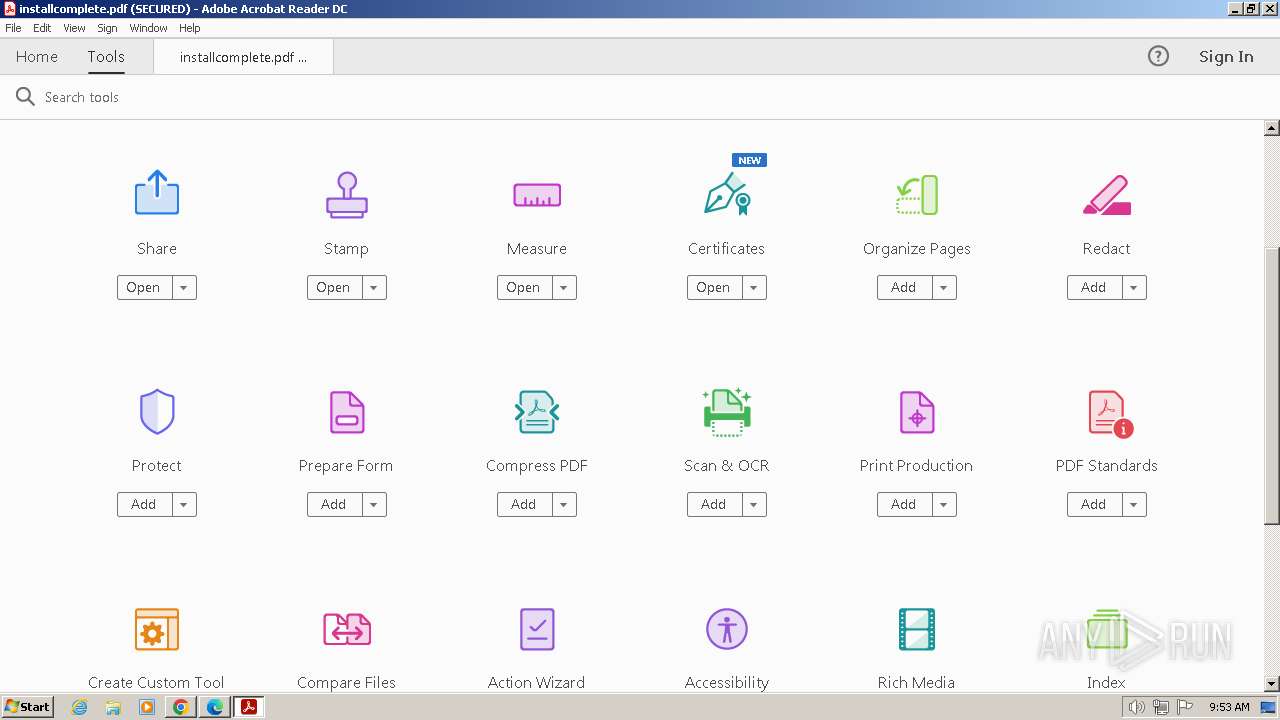Pick the Redact tool icon
1280x720 pixels.
[1107, 195]
